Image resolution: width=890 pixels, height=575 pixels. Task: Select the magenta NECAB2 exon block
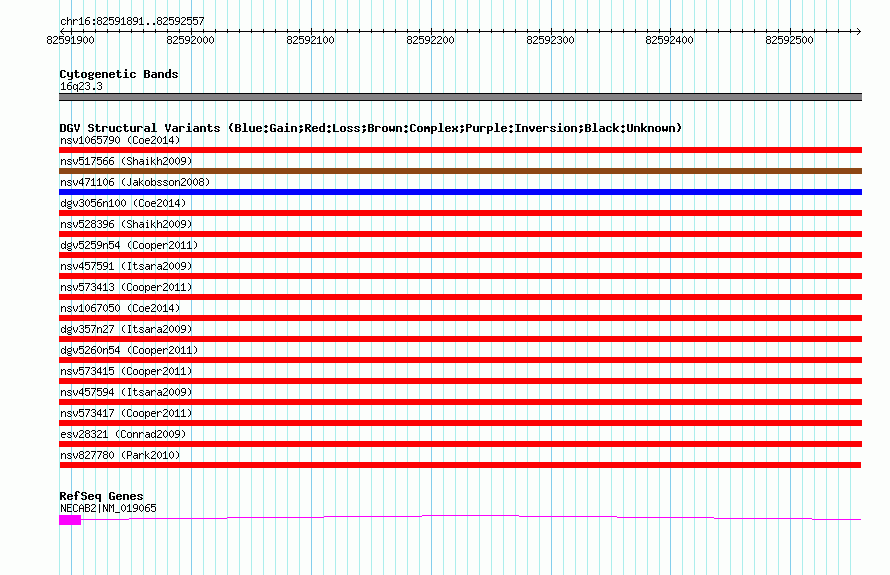(70, 520)
